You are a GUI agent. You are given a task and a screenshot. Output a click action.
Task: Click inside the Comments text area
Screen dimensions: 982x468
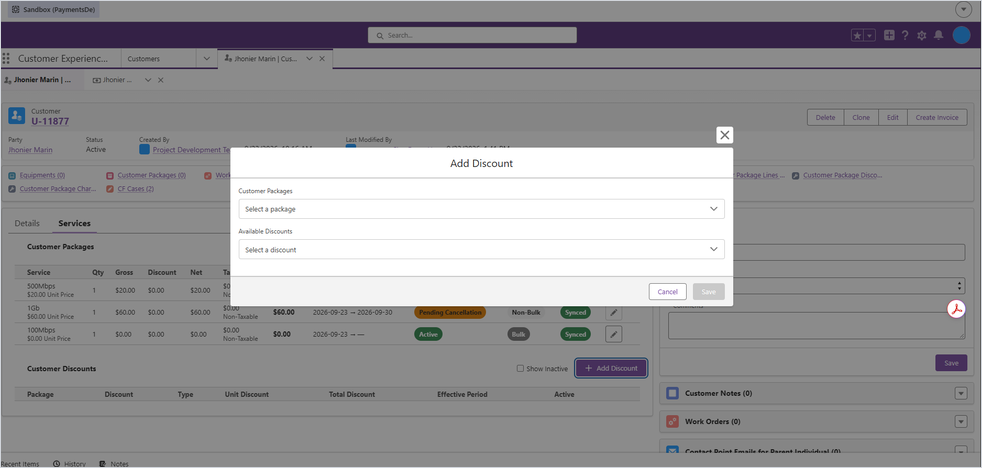[x=817, y=326]
